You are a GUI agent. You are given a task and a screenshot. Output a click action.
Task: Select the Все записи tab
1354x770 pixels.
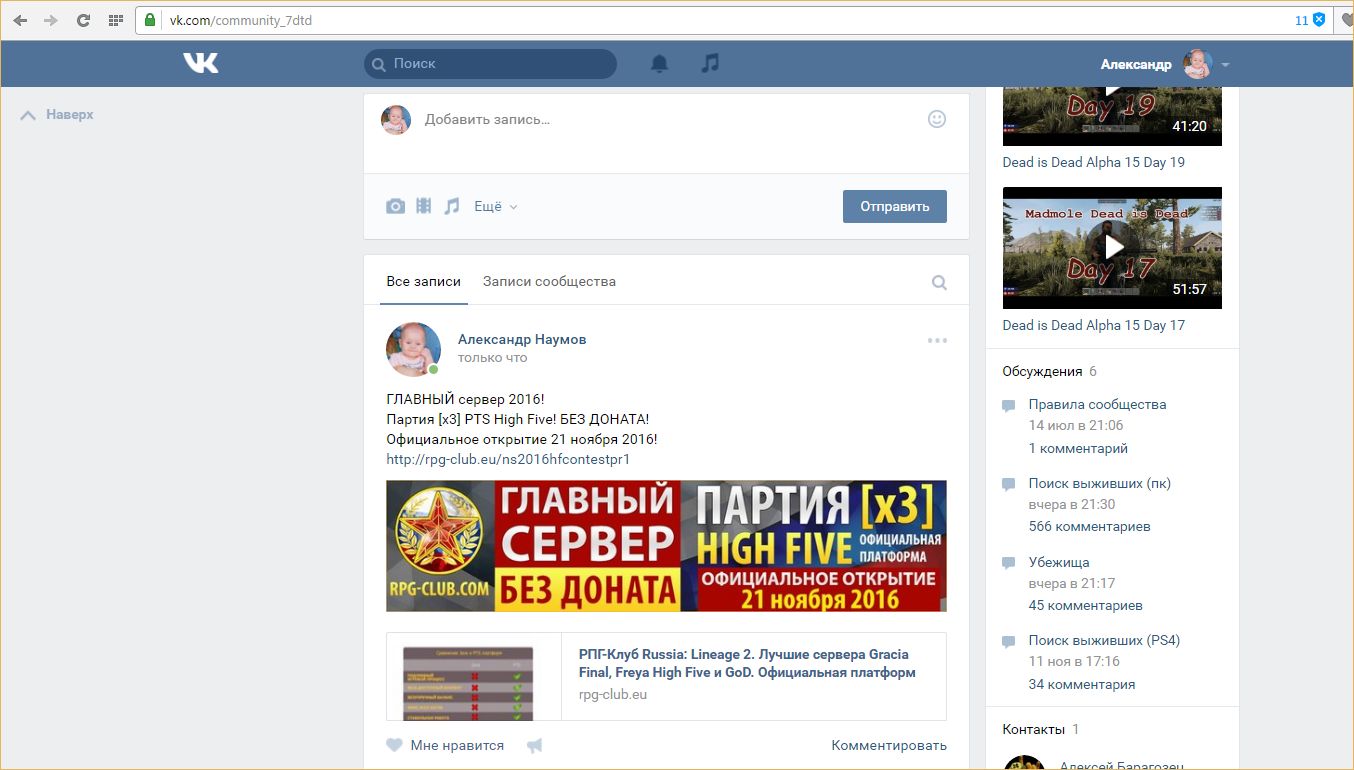(x=423, y=281)
